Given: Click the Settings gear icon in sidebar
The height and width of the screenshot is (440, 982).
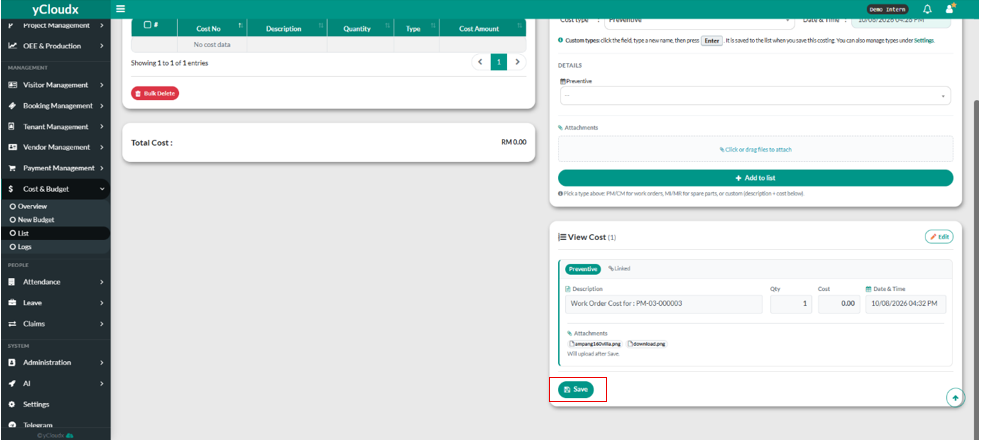Looking at the screenshot, I should coord(11,404).
